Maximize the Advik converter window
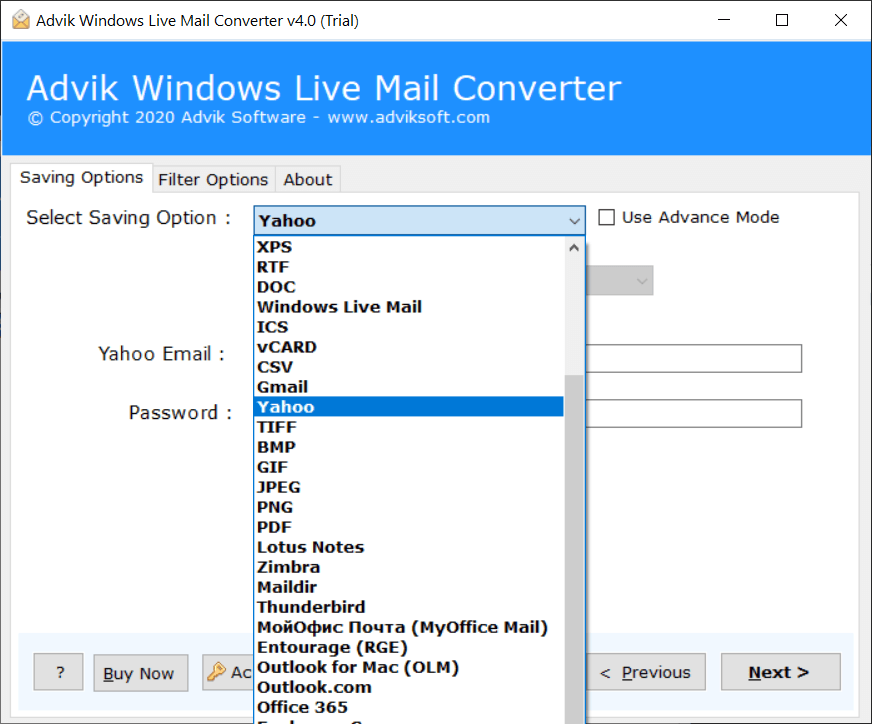Image resolution: width=872 pixels, height=724 pixels. [782, 20]
